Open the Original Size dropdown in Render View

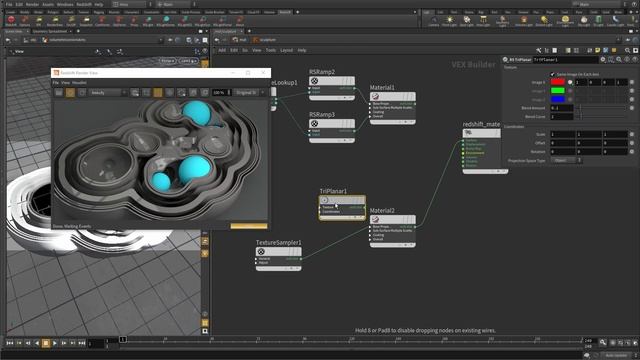250,93
